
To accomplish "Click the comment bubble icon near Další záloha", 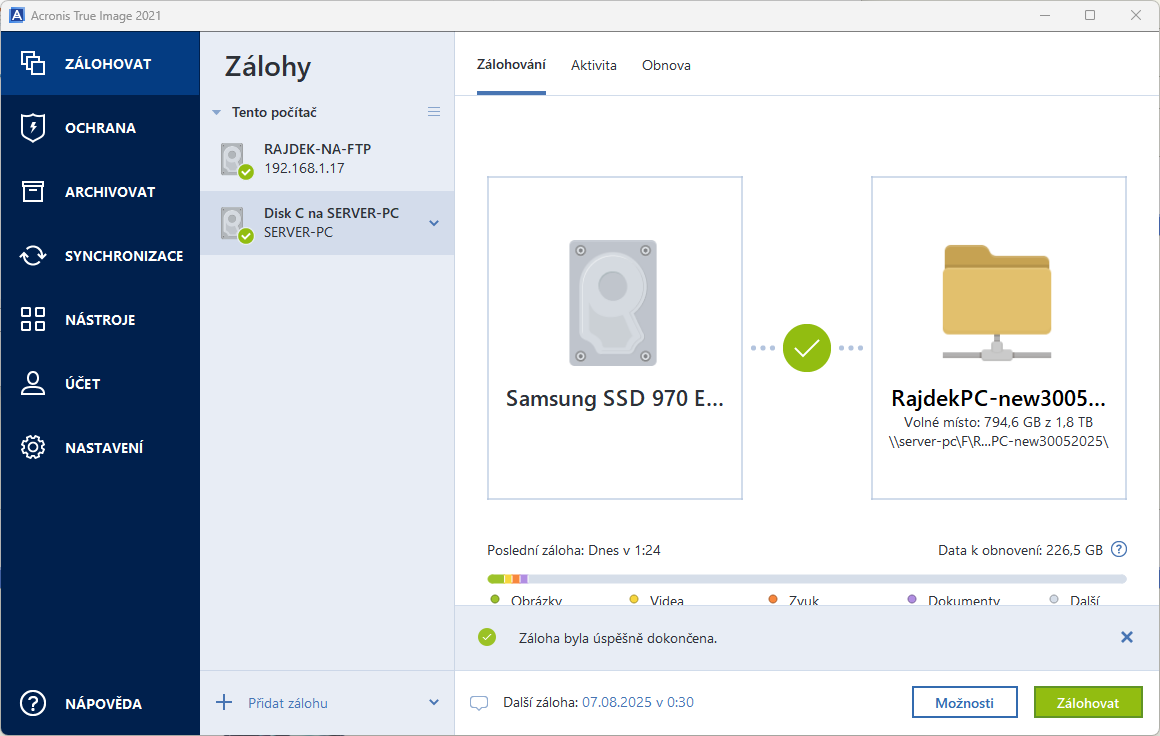I will [x=479, y=703].
